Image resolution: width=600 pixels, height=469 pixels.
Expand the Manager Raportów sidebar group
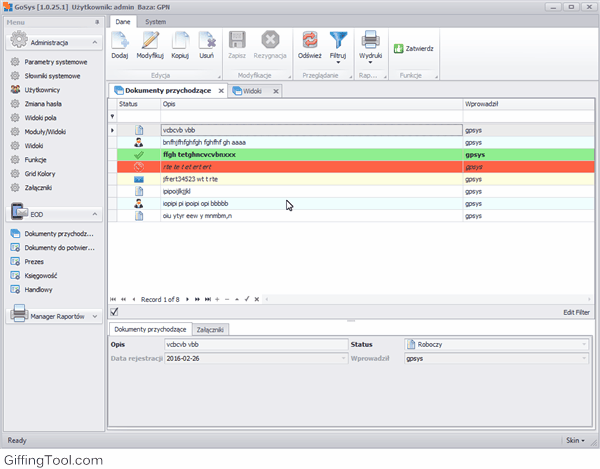[x=97, y=315]
